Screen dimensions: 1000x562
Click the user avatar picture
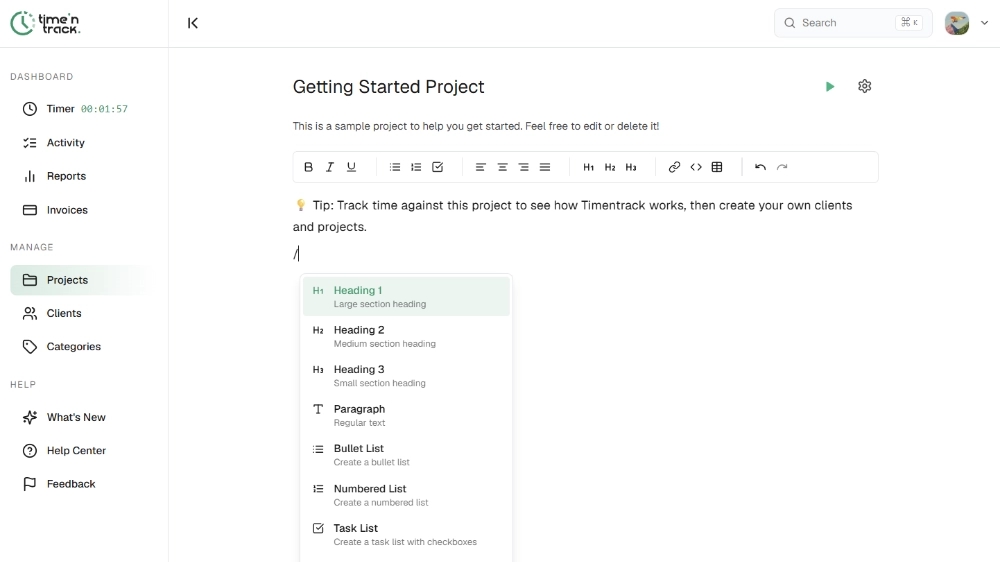click(x=957, y=23)
